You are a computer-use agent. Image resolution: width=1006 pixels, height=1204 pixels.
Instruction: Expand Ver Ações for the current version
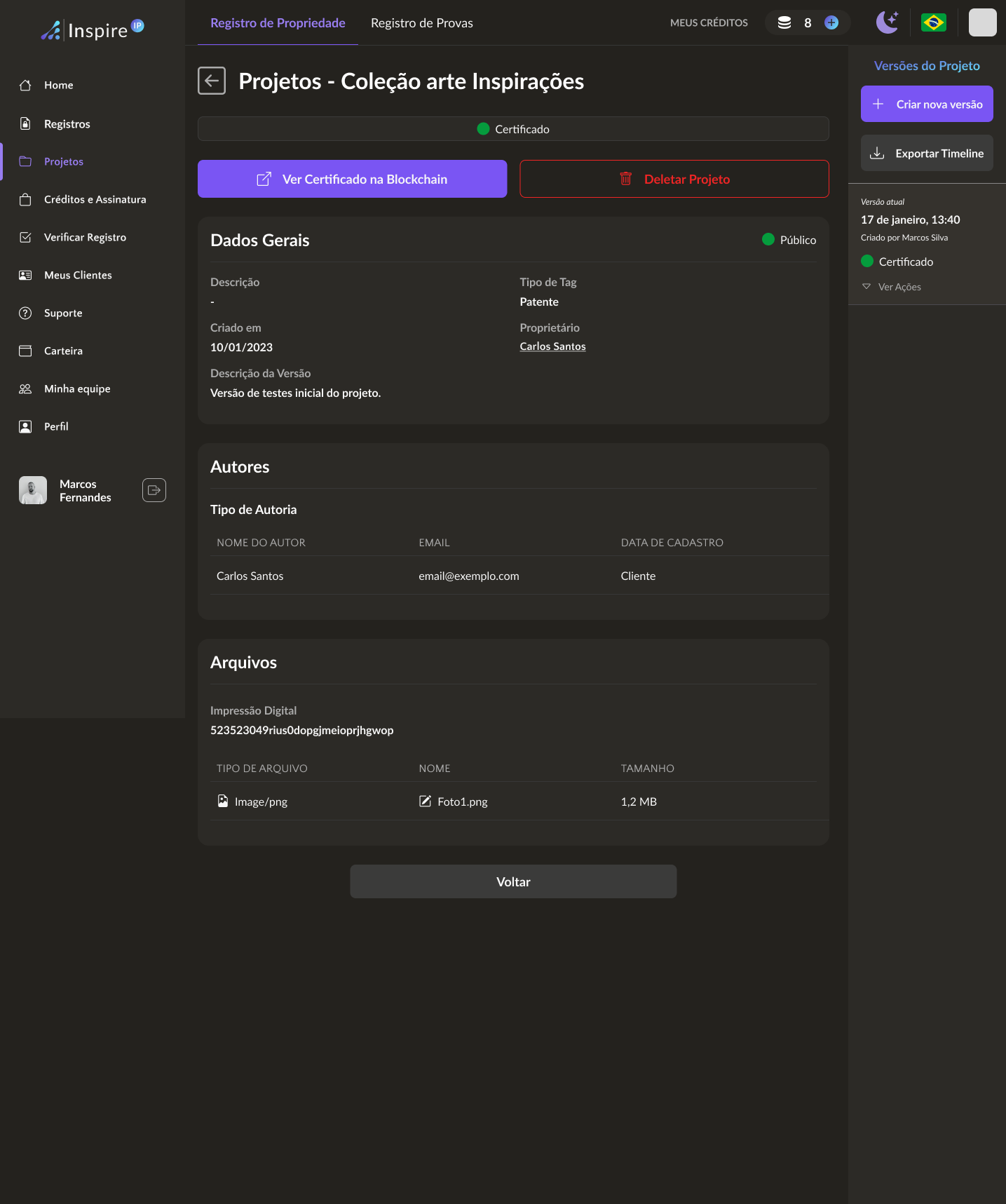pyautogui.click(x=899, y=287)
